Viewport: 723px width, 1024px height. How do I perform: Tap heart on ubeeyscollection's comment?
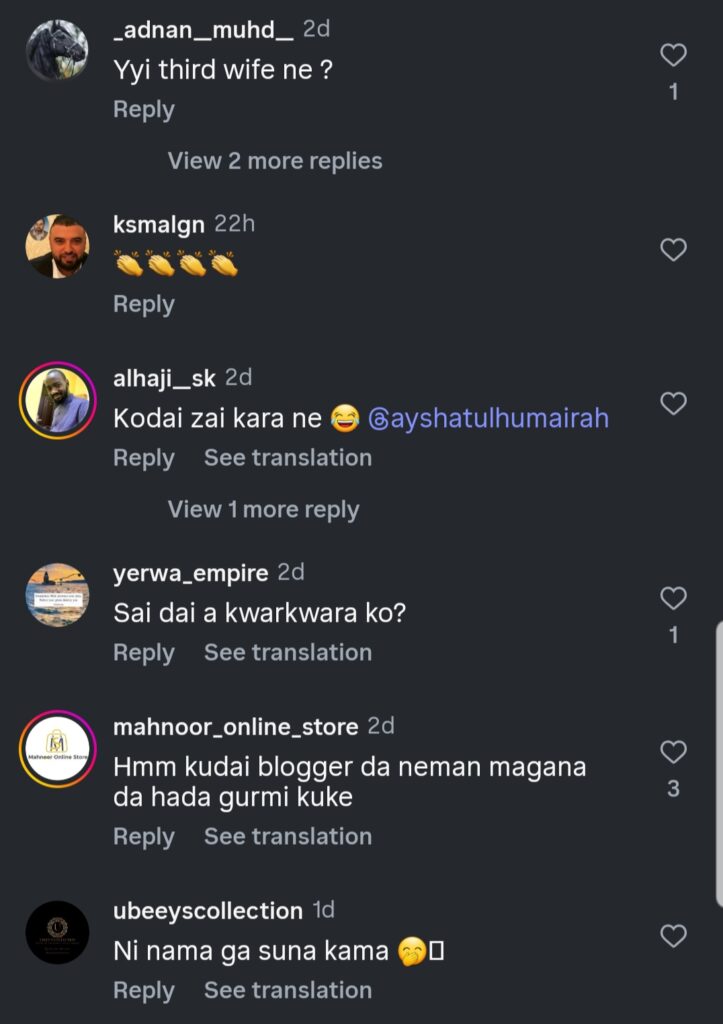click(x=674, y=936)
